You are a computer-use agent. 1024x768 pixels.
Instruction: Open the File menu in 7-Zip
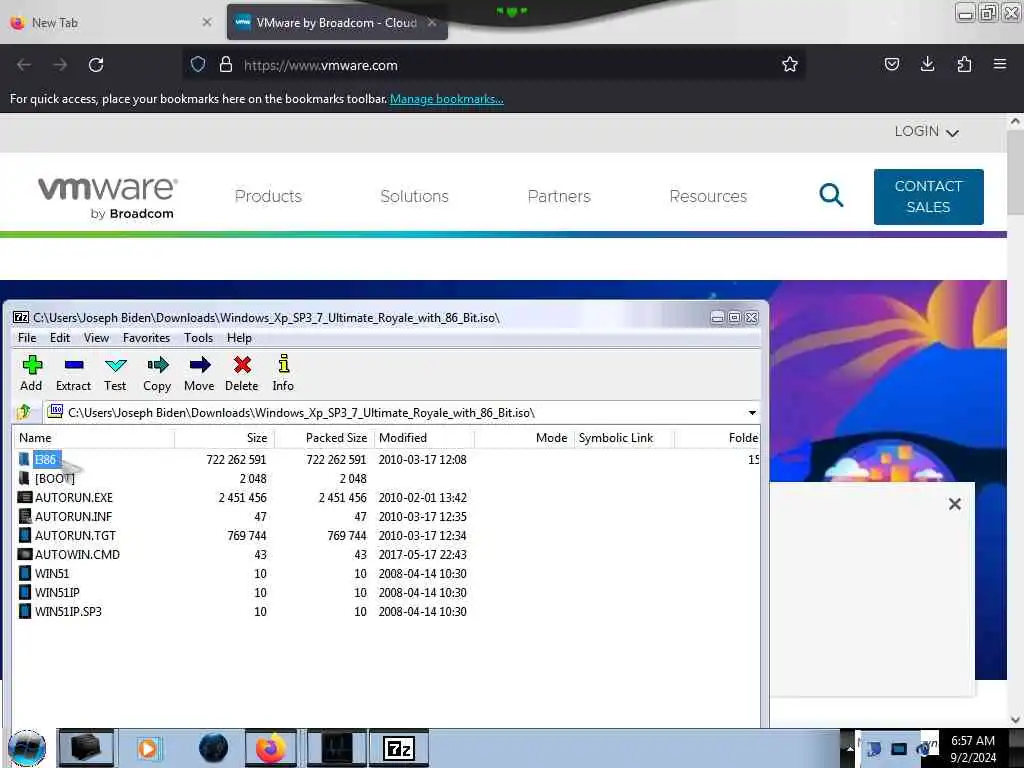coord(27,338)
